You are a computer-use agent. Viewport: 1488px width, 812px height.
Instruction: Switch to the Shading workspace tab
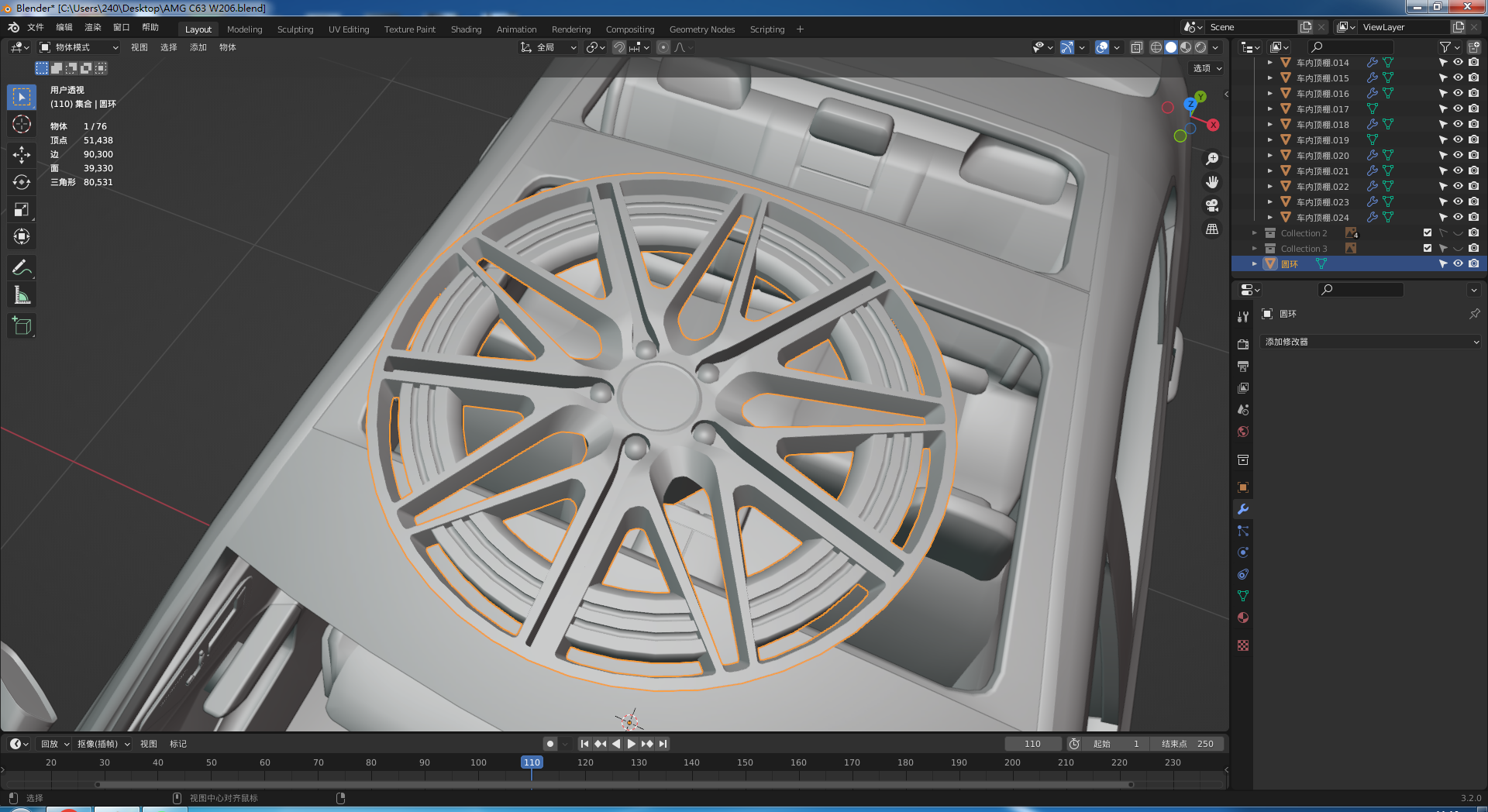point(466,29)
